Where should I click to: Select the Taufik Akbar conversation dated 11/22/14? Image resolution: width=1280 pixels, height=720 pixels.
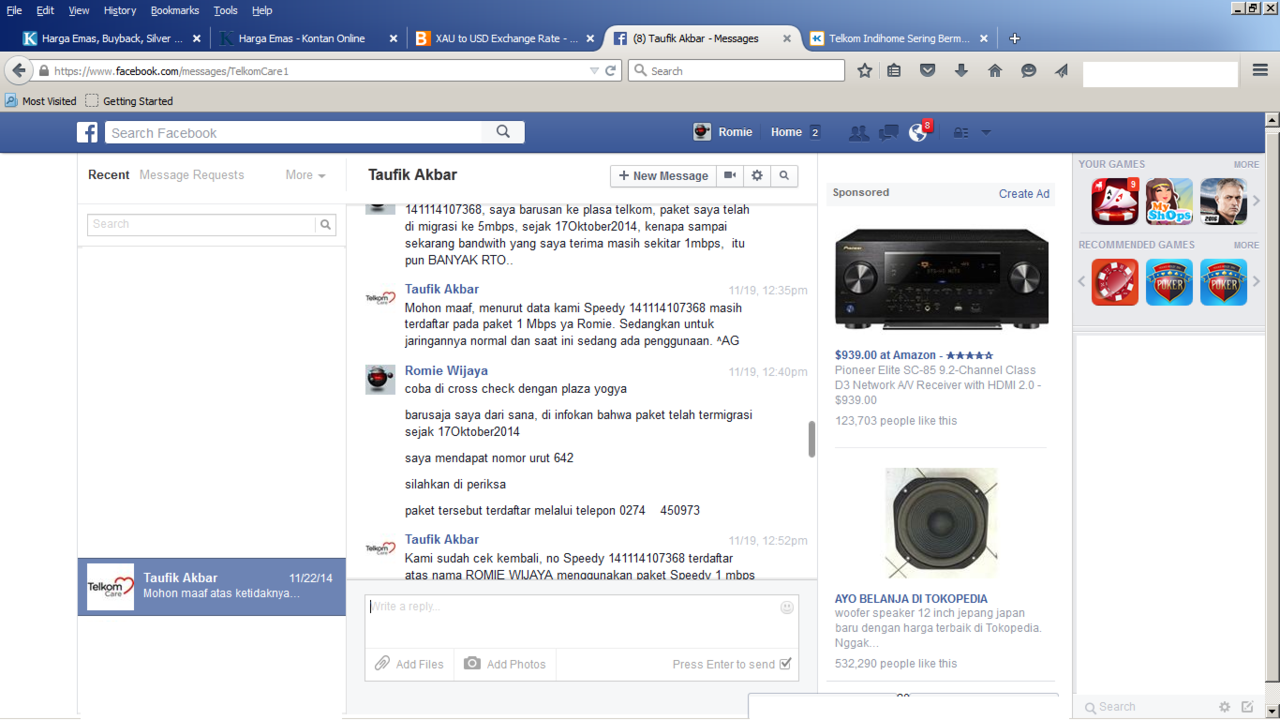pyautogui.click(x=212, y=587)
